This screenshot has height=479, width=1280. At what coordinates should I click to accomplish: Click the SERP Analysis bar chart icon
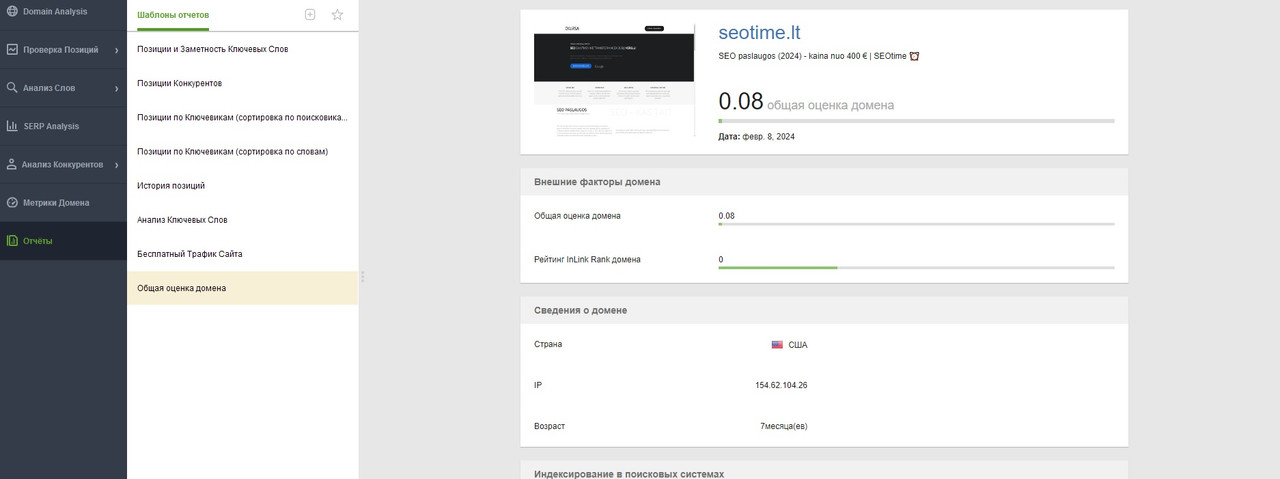[12, 126]
